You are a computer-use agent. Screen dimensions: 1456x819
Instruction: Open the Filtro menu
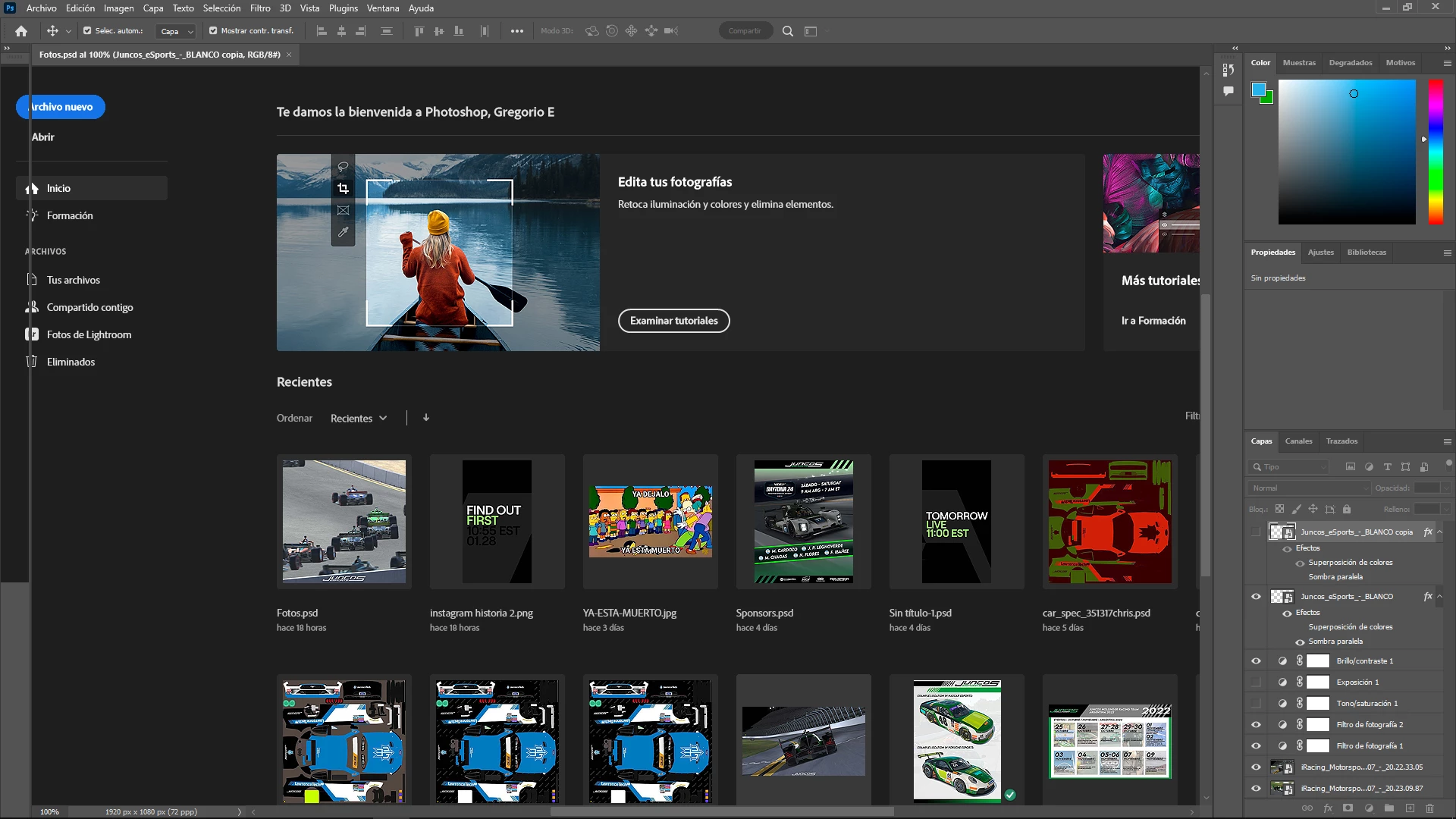tap(260, 8)
